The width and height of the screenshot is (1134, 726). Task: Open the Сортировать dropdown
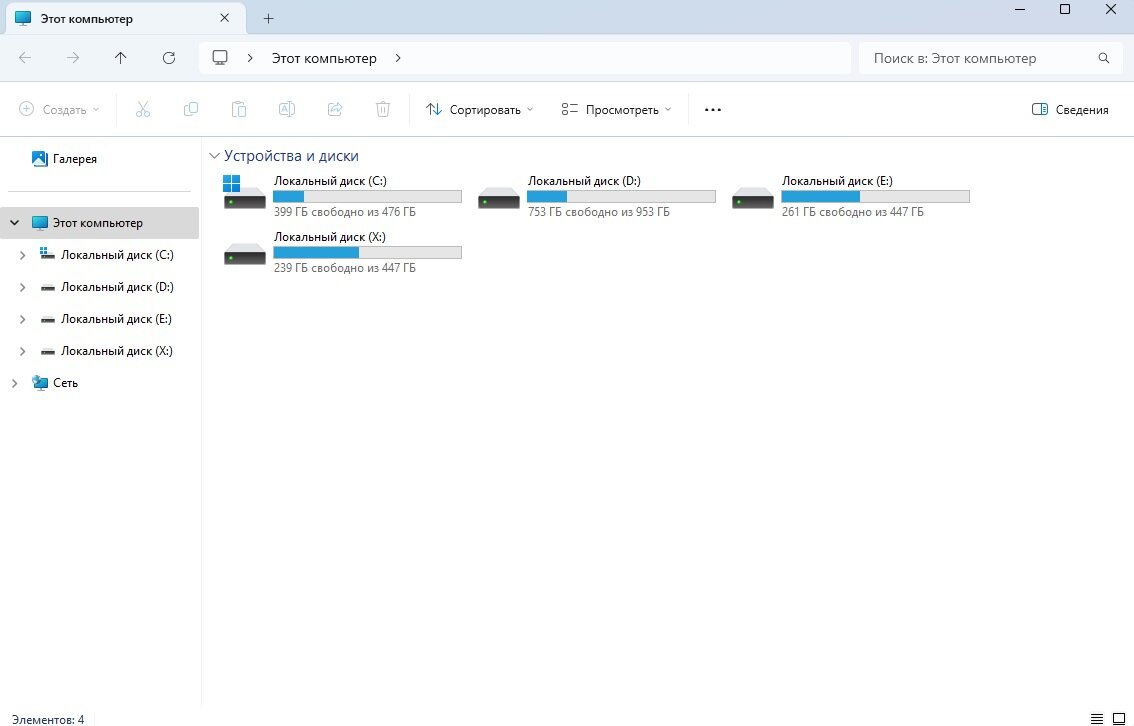(x=479, y=109)
